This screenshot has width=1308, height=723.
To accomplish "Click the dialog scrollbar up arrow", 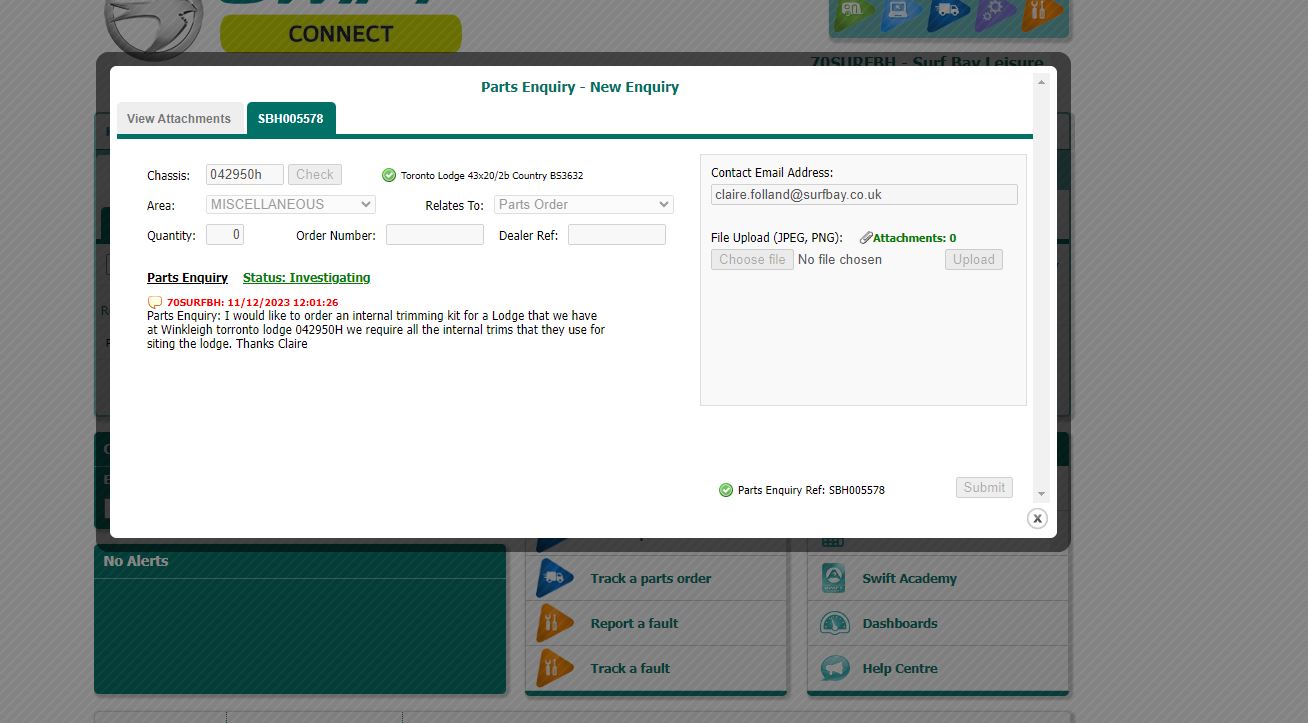I will coord(1041,82).
